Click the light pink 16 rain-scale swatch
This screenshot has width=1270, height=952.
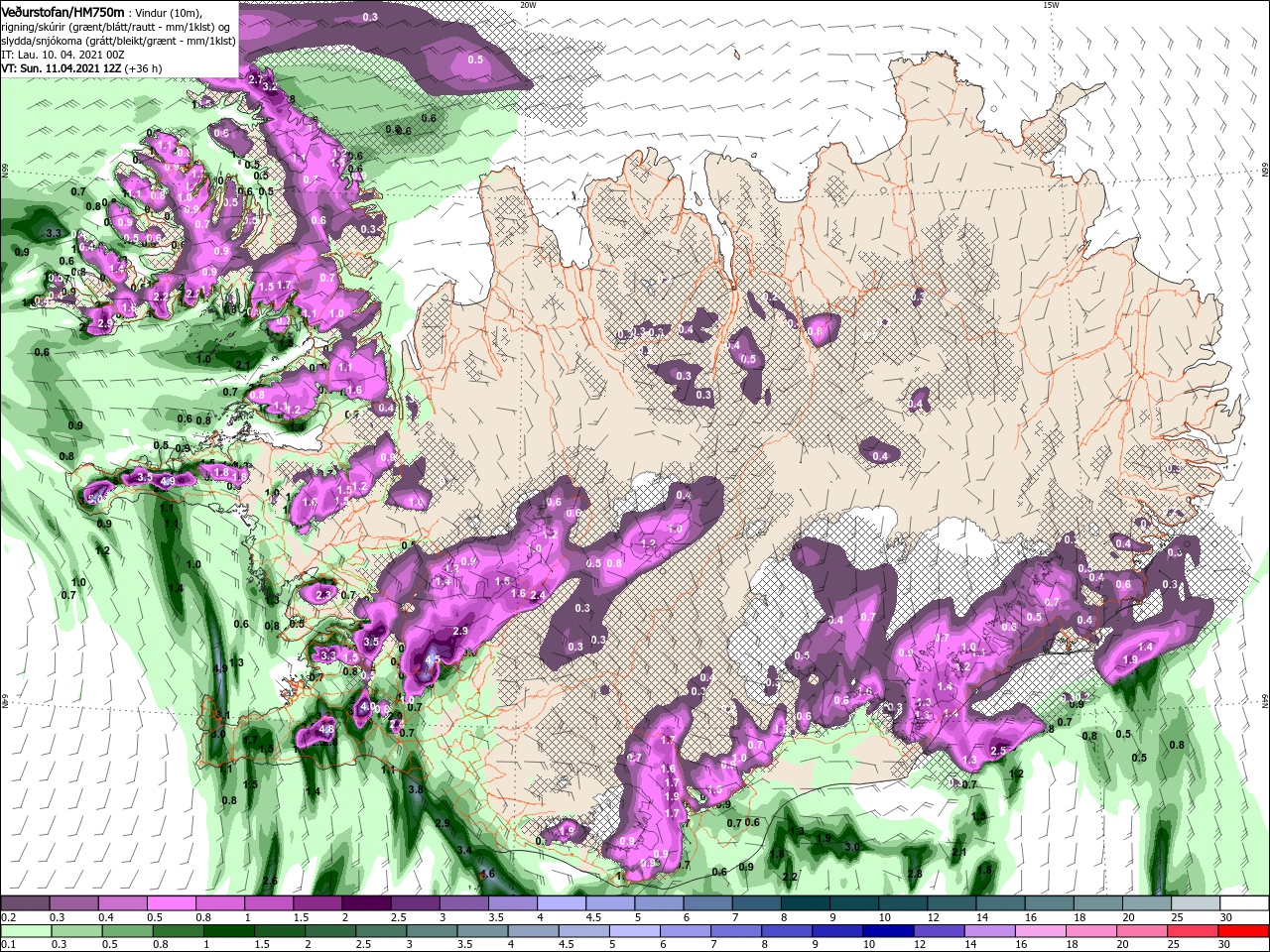1041,931
